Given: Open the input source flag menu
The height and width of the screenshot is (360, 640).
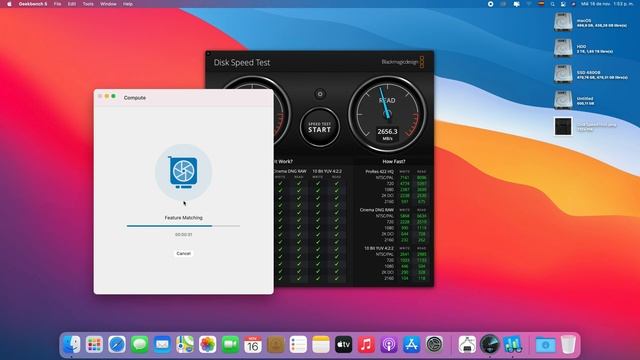Looking at the screenshot, I should (x=541, y=4).
